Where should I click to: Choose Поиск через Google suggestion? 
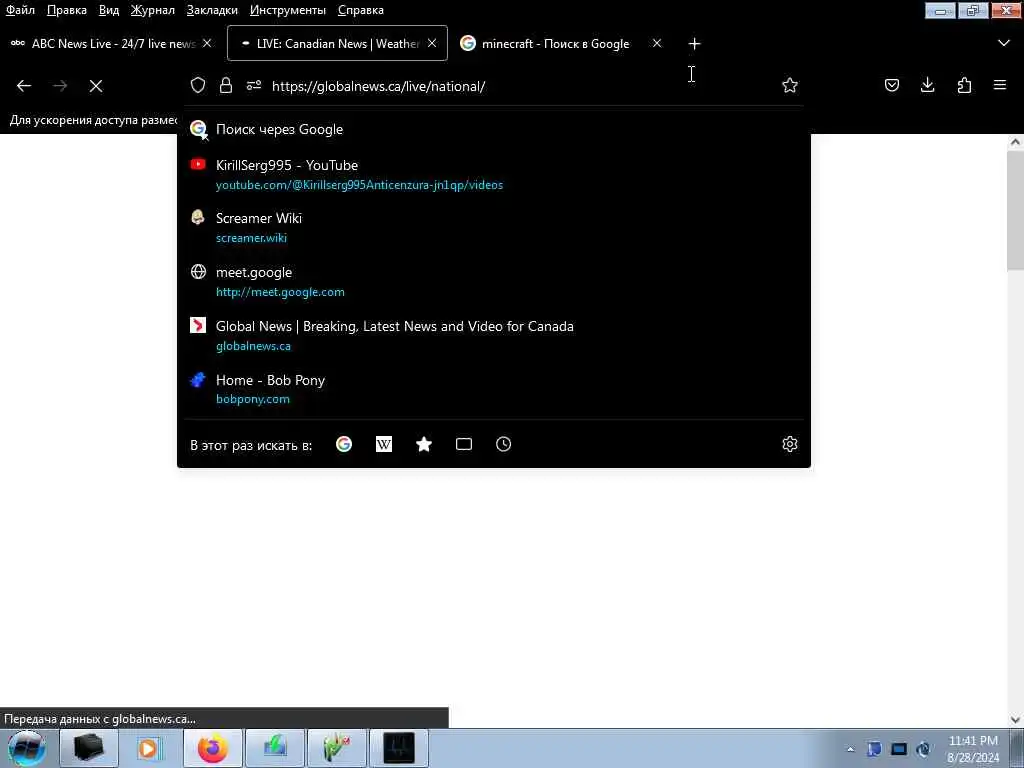pos(494,129)
